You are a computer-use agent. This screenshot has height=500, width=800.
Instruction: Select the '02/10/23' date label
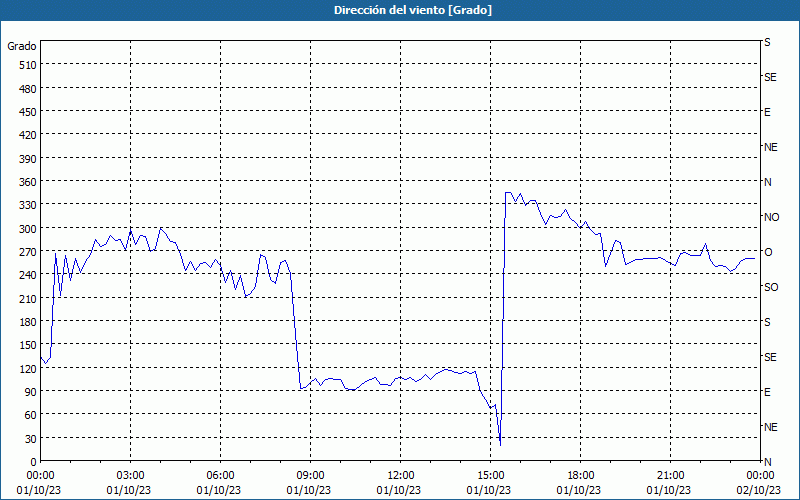pos(759,490)
